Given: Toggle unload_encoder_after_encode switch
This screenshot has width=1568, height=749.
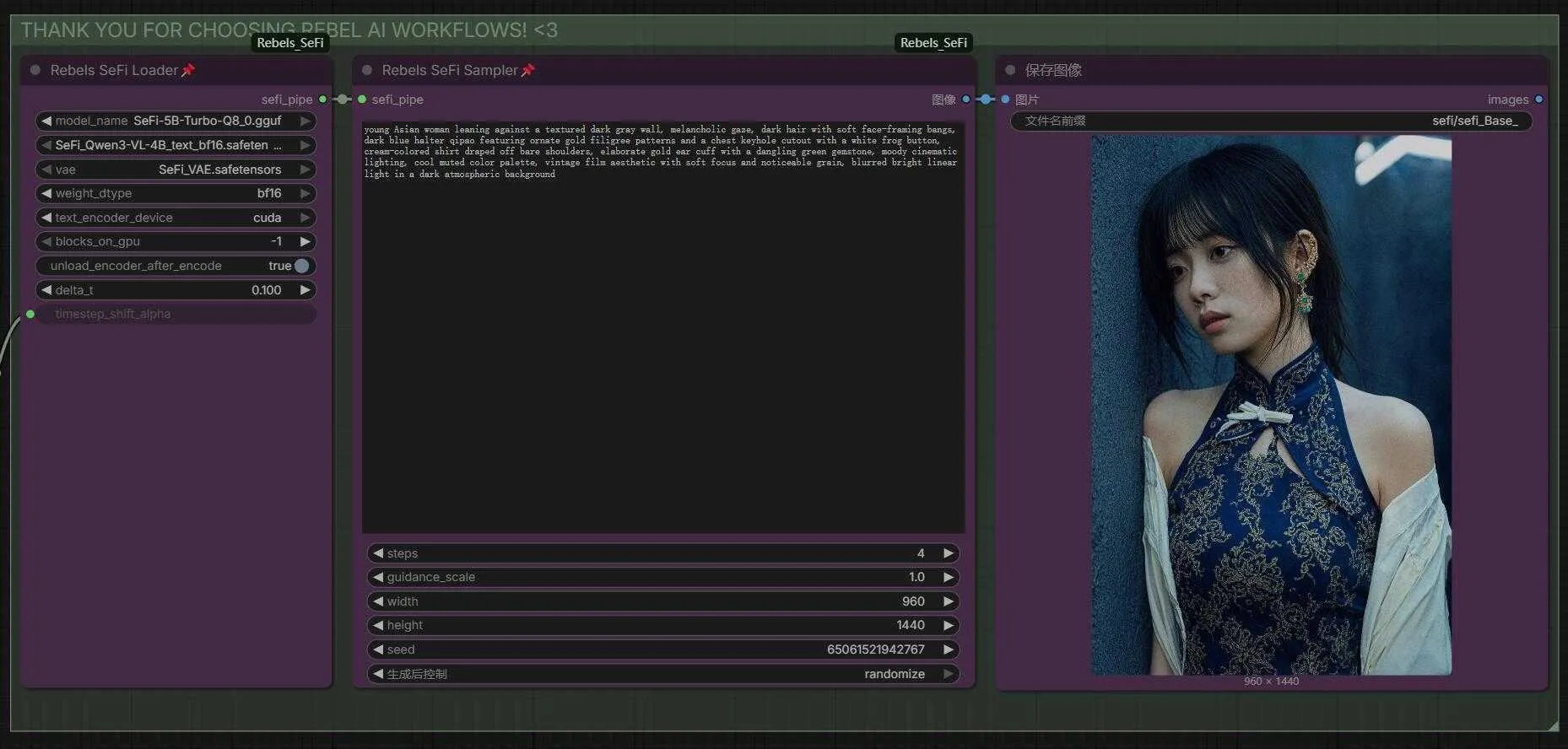Looking at the screenshot, I should click(x=301, y=266).
